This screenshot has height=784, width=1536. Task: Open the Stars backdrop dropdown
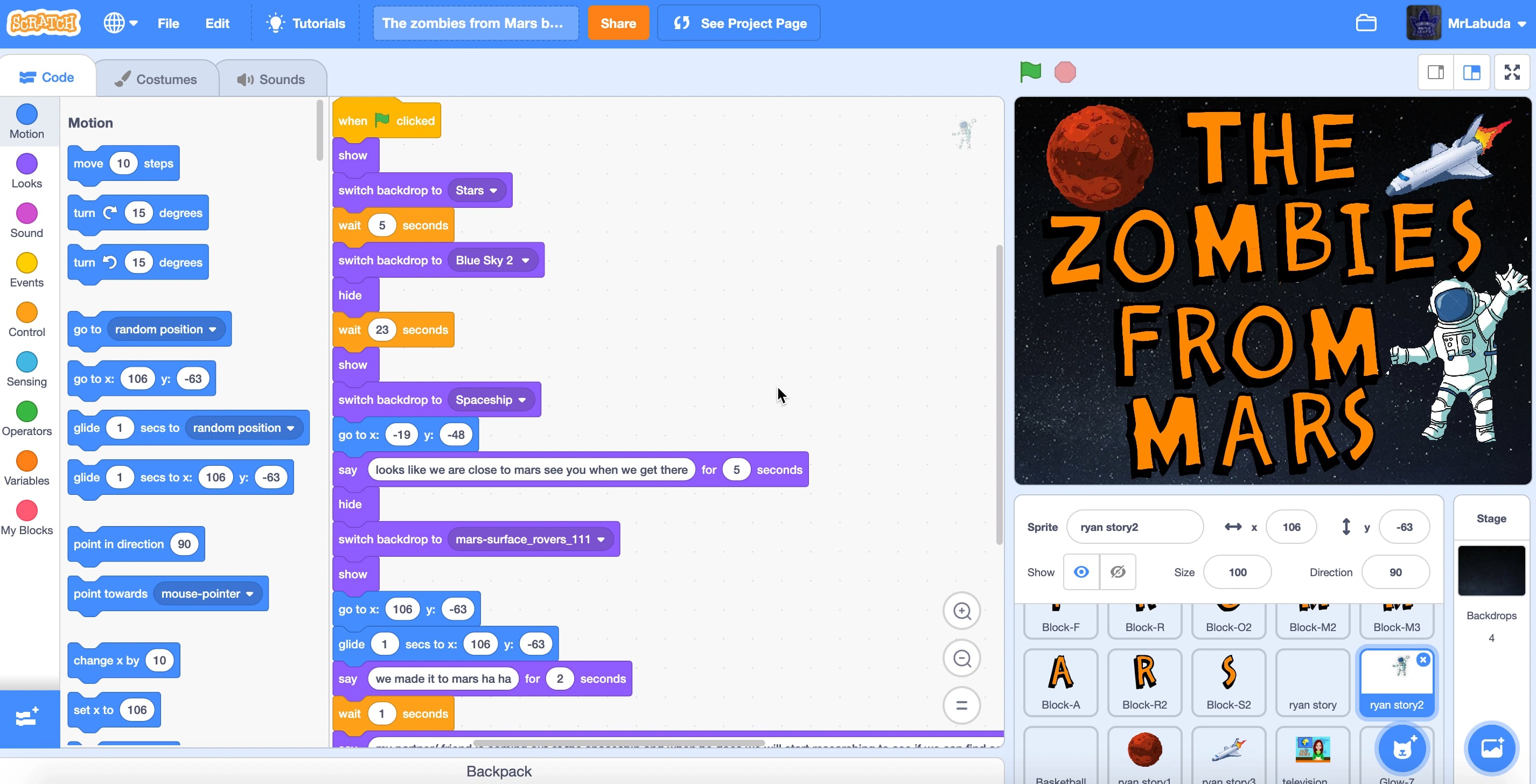(477, 190)
